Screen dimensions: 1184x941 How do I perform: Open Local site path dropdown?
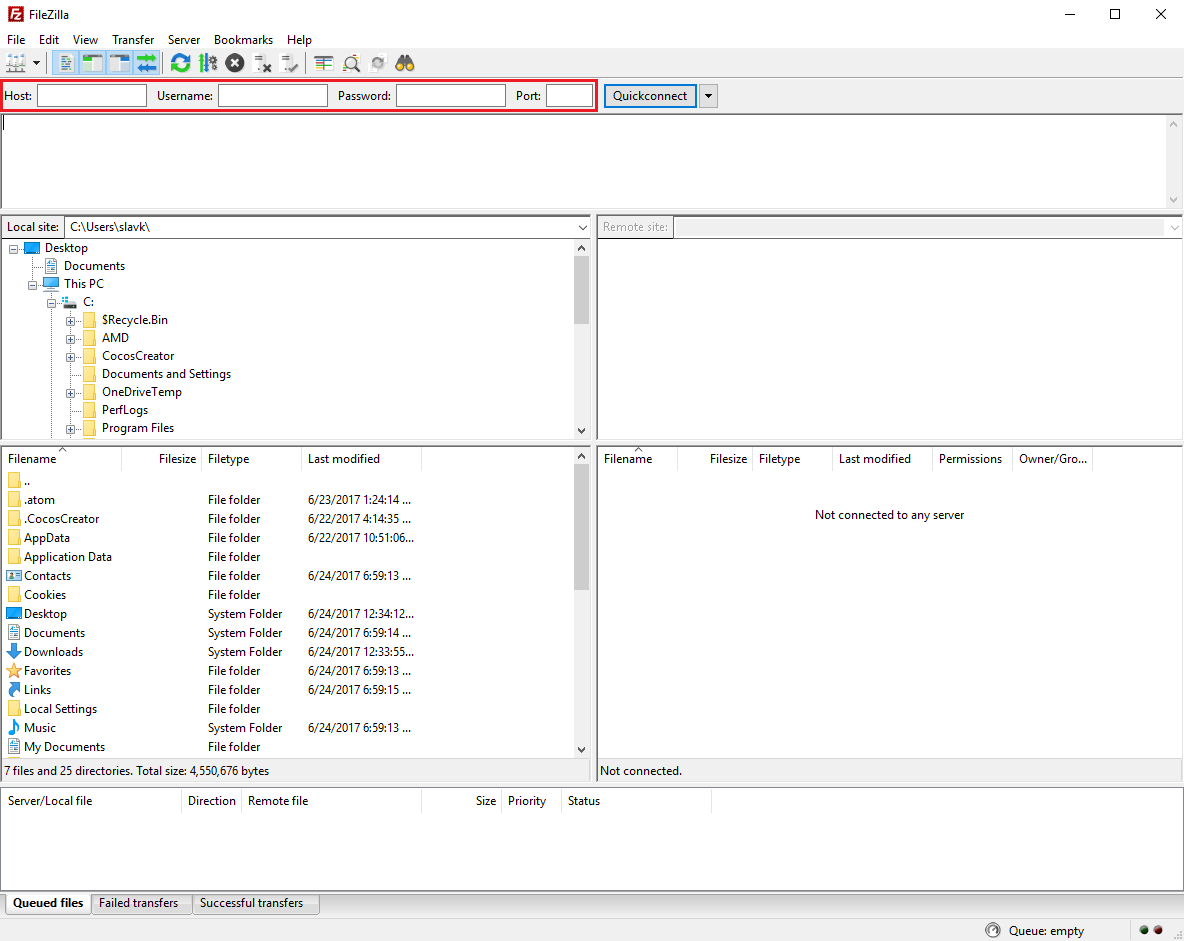coord(582,227)
